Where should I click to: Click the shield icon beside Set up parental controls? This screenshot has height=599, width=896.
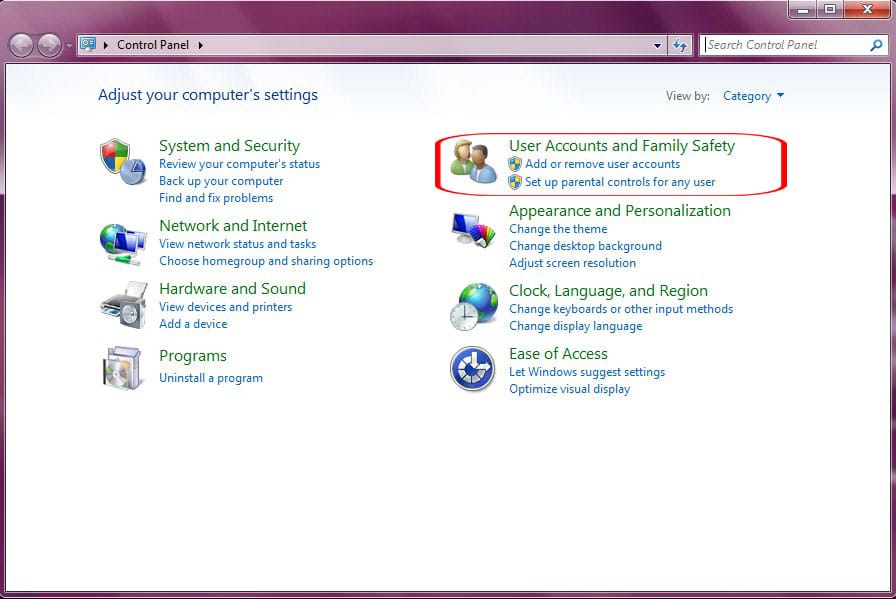[x=515, y=182]
